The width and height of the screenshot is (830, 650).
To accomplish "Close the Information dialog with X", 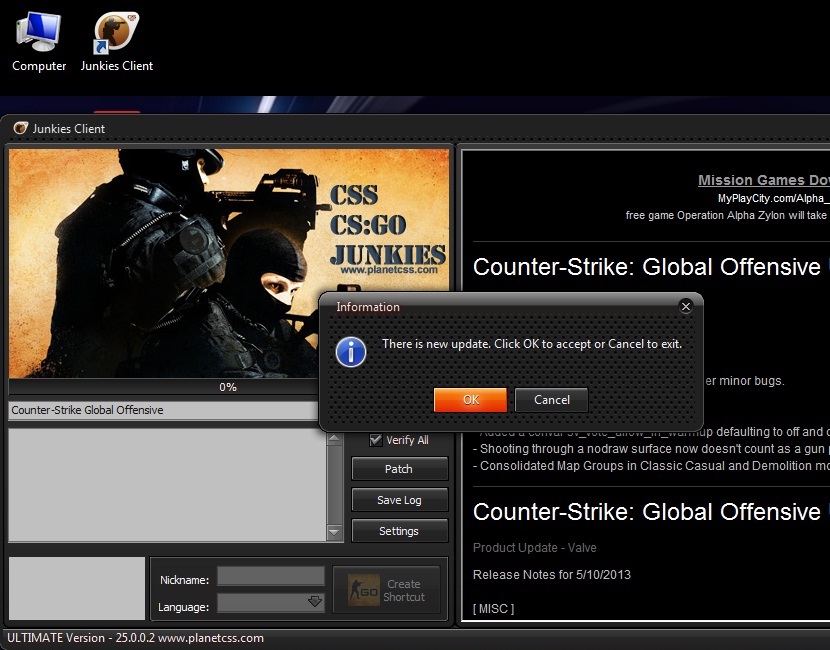I will click(685, 306).
